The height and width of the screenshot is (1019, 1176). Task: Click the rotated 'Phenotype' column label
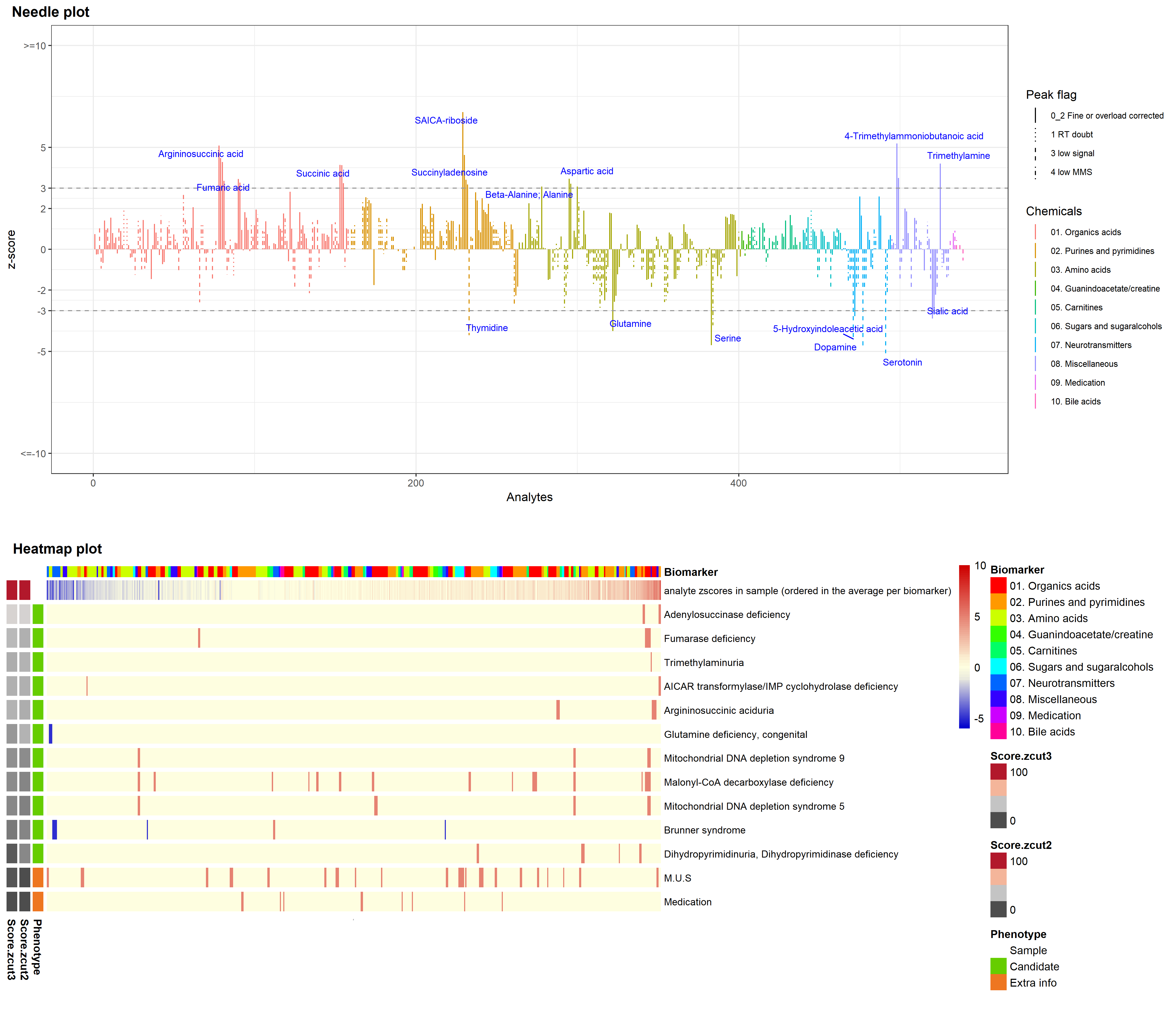tap(37, 947)
